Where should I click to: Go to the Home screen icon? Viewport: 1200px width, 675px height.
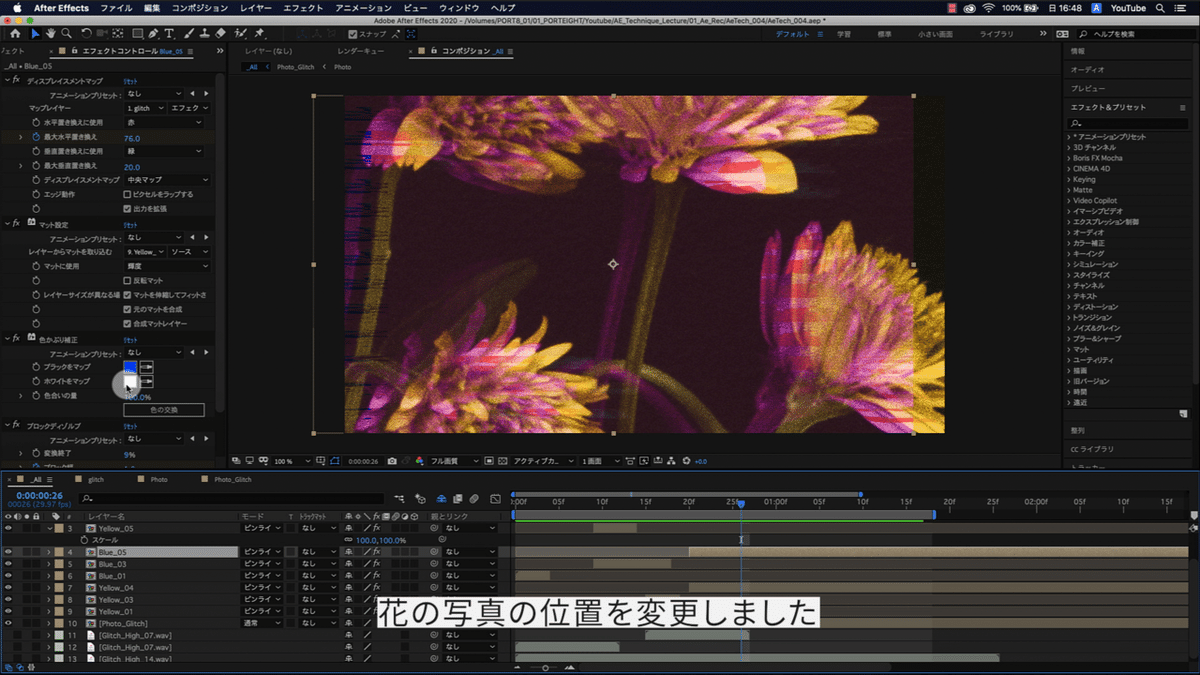(14, 33)
